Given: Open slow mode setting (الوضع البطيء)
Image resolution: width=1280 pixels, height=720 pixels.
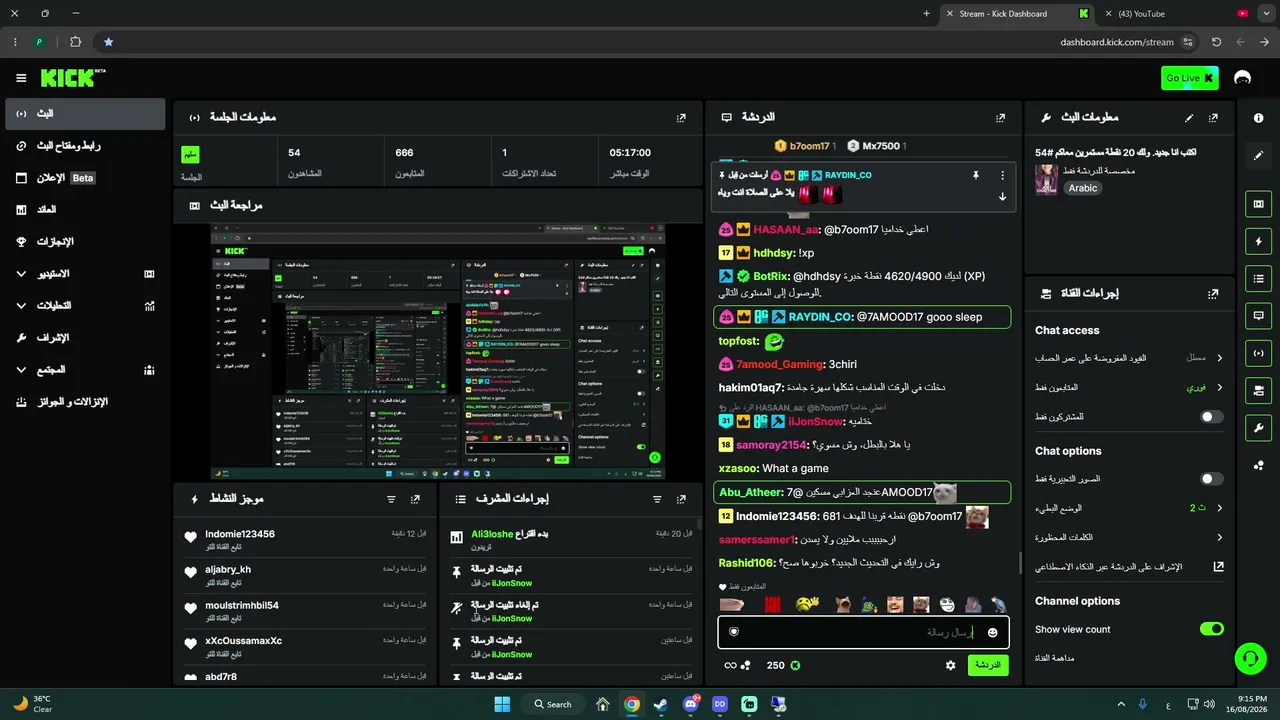Looking at the screenshot, I should [x=1129, y=508].
